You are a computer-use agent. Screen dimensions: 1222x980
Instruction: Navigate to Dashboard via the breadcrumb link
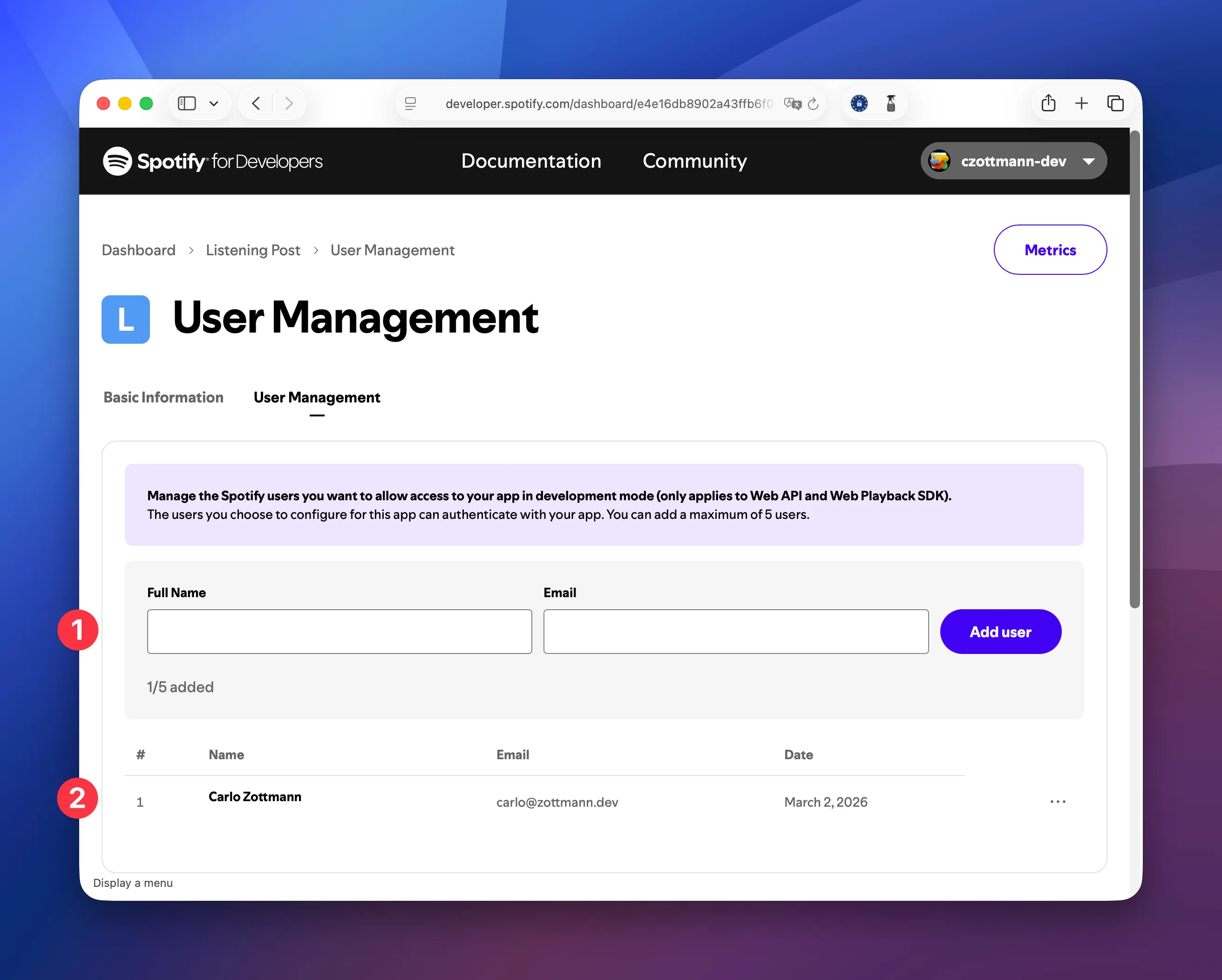(x=138, y=250)
